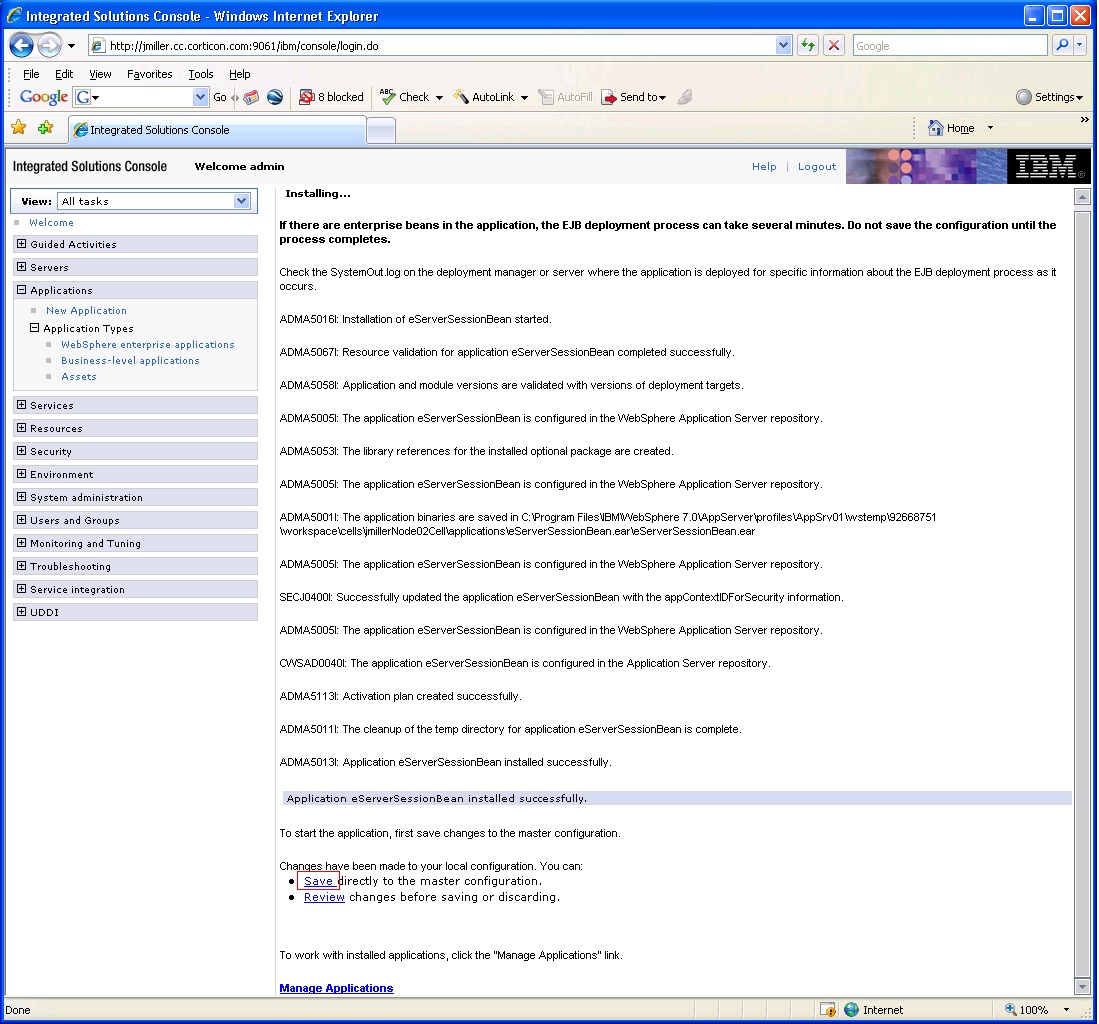Open the Help menu in menu bar

coord(239,74)
